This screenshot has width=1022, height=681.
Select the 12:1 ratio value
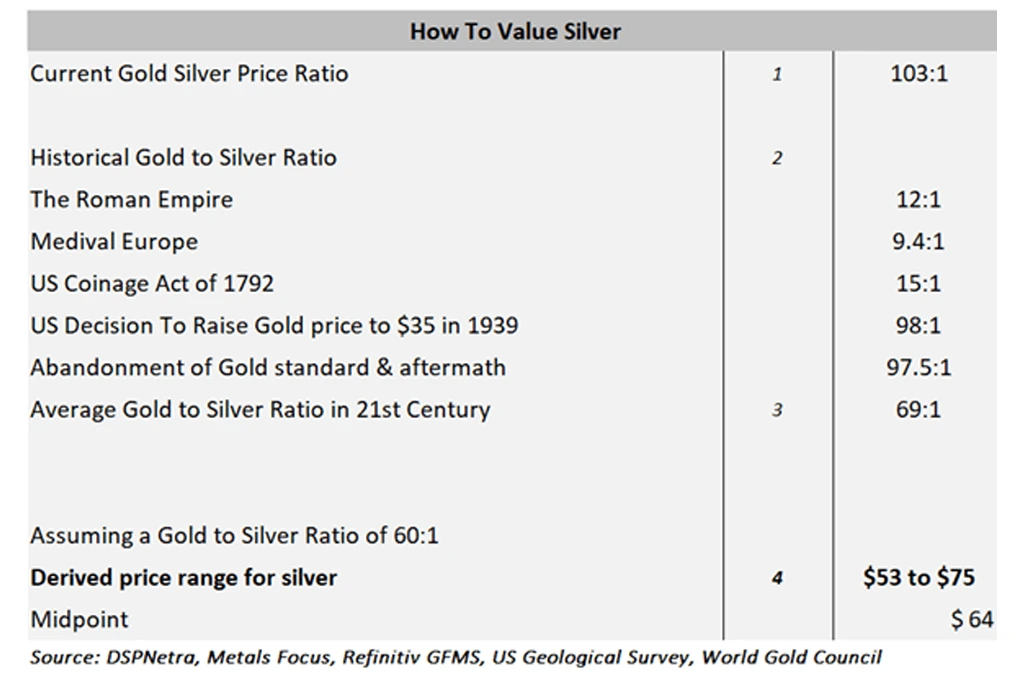pos(918,200)
